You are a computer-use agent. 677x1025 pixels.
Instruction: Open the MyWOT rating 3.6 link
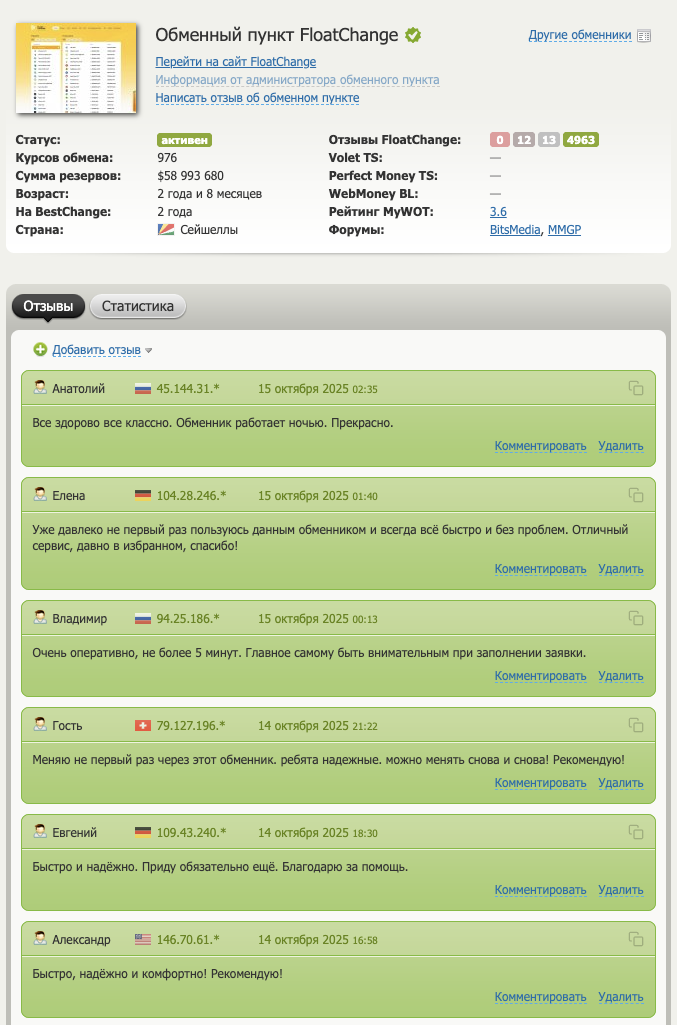pyautogui.click(x=498, y=212)
